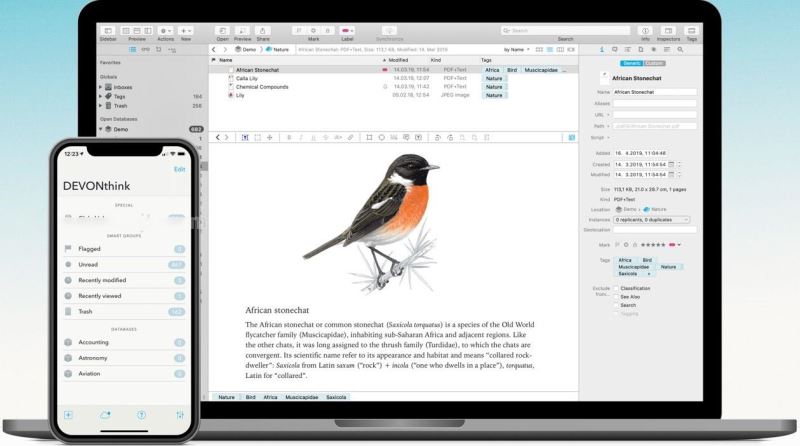The height and width of the screenshot is (446, 800).
Task: Tap the add plus icon in iPhone toolbar
Action: (x=68, y=415)
